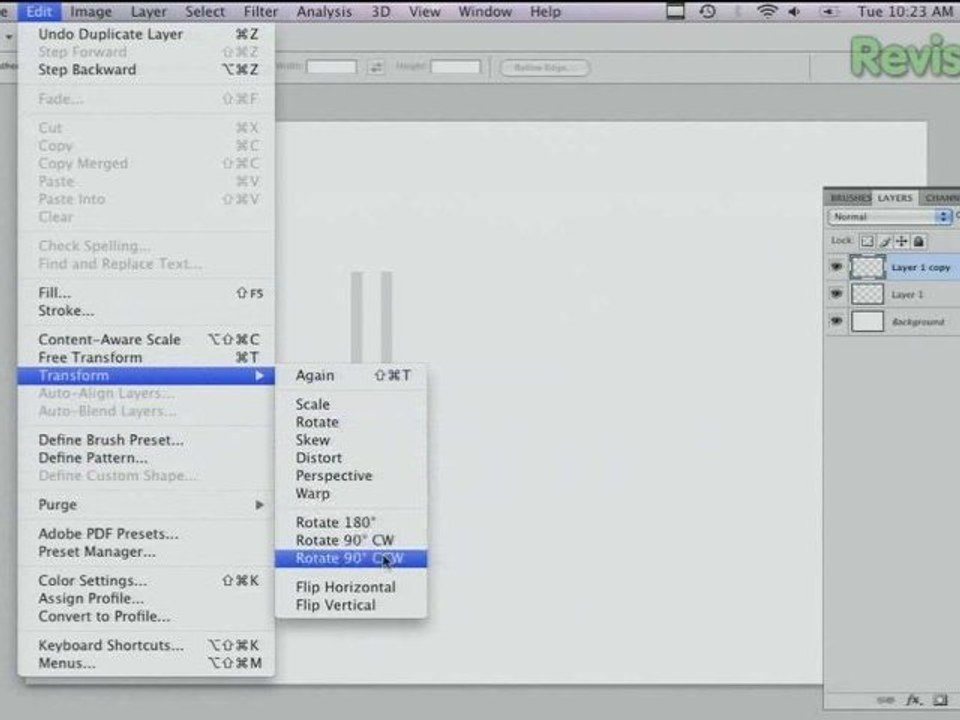Click Content-Aware Scale

point(146,339)
